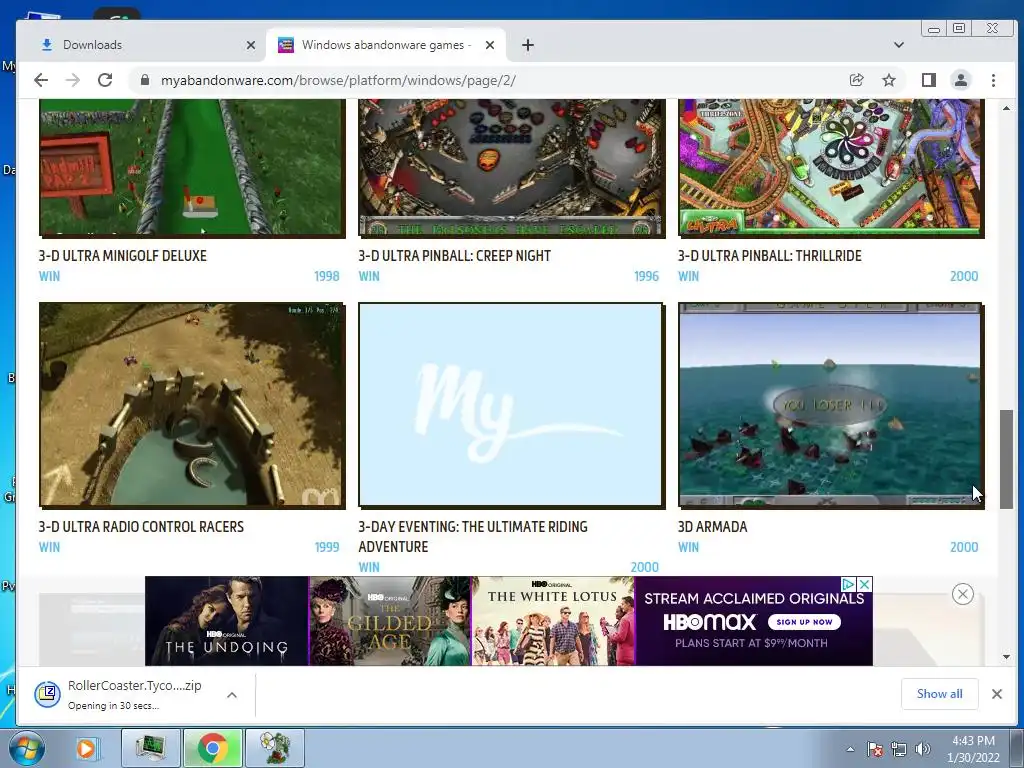
Task: Click Chrome icon in taskbar
Action: click(213, 748)
